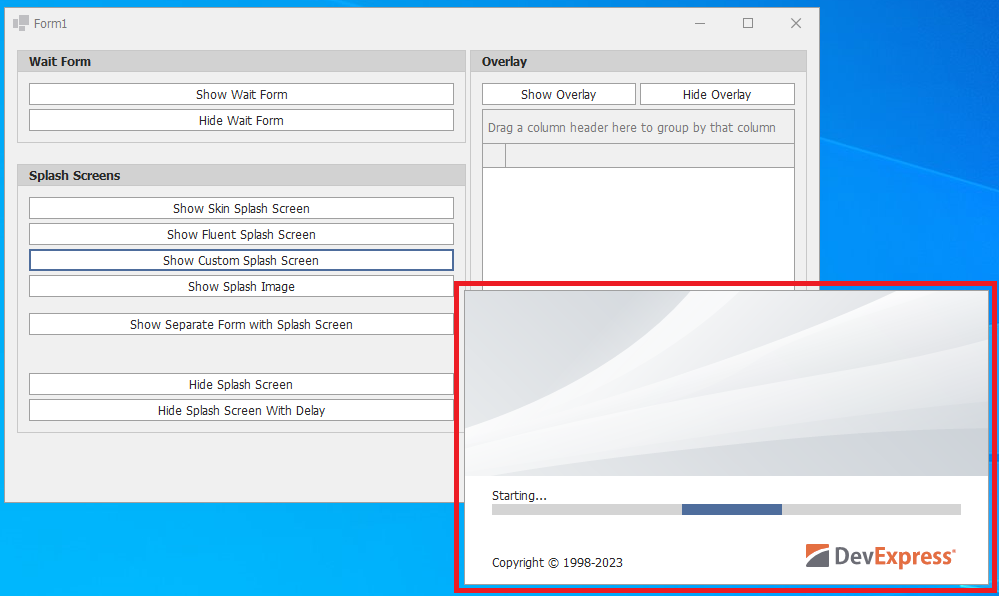Click the Starting... status text
The height and width of the screenshot is (596, 999).
click(x=519, y=495)
